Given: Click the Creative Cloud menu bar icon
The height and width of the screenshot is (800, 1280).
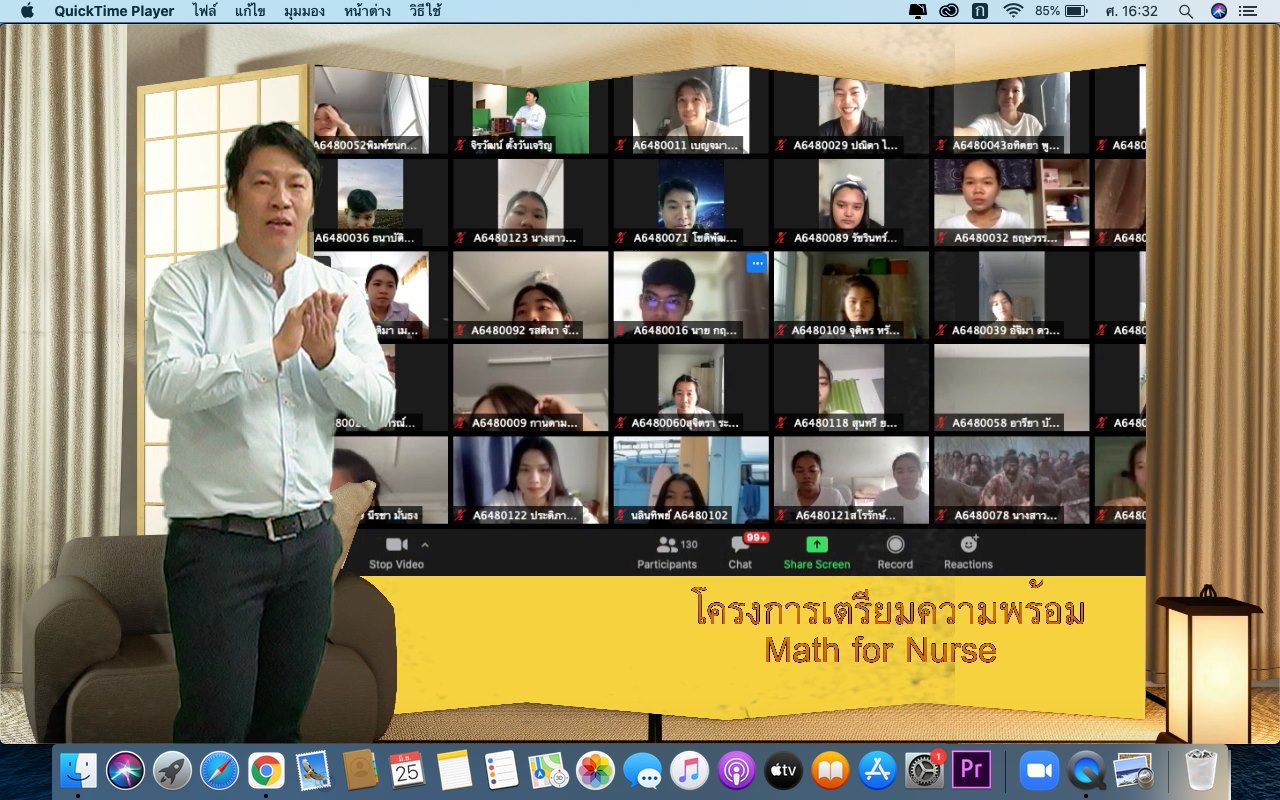Looking at the screenshot, I should click(x=949, y=11).
